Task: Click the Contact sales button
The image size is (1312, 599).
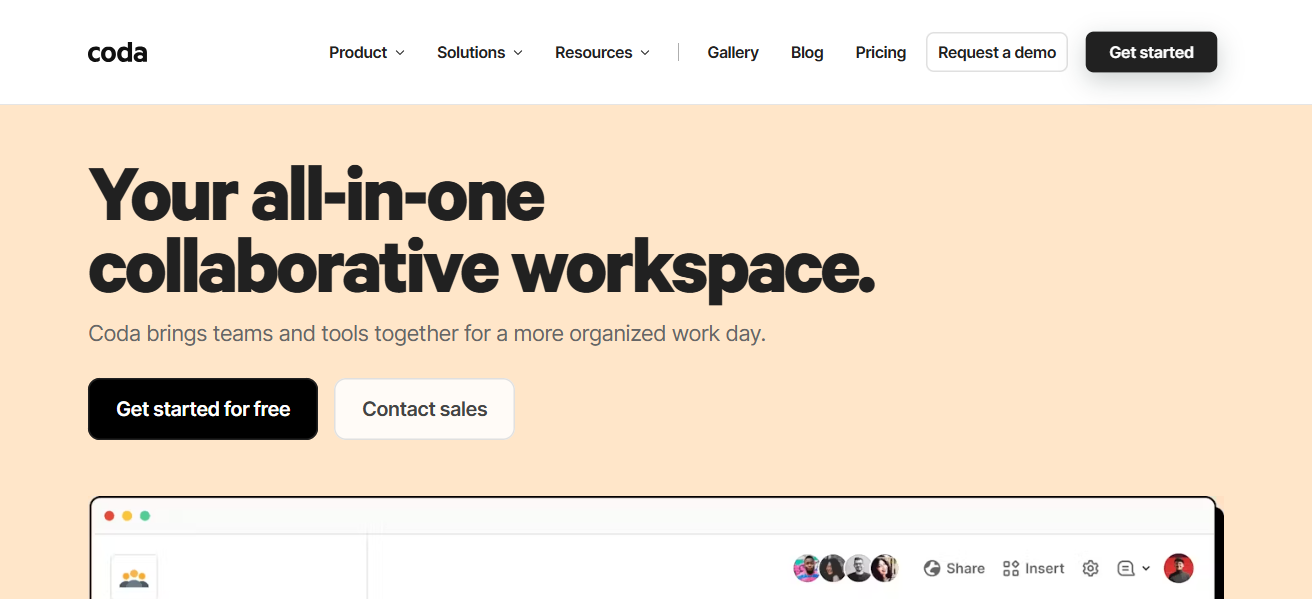Action: click(x=425, y=409)
